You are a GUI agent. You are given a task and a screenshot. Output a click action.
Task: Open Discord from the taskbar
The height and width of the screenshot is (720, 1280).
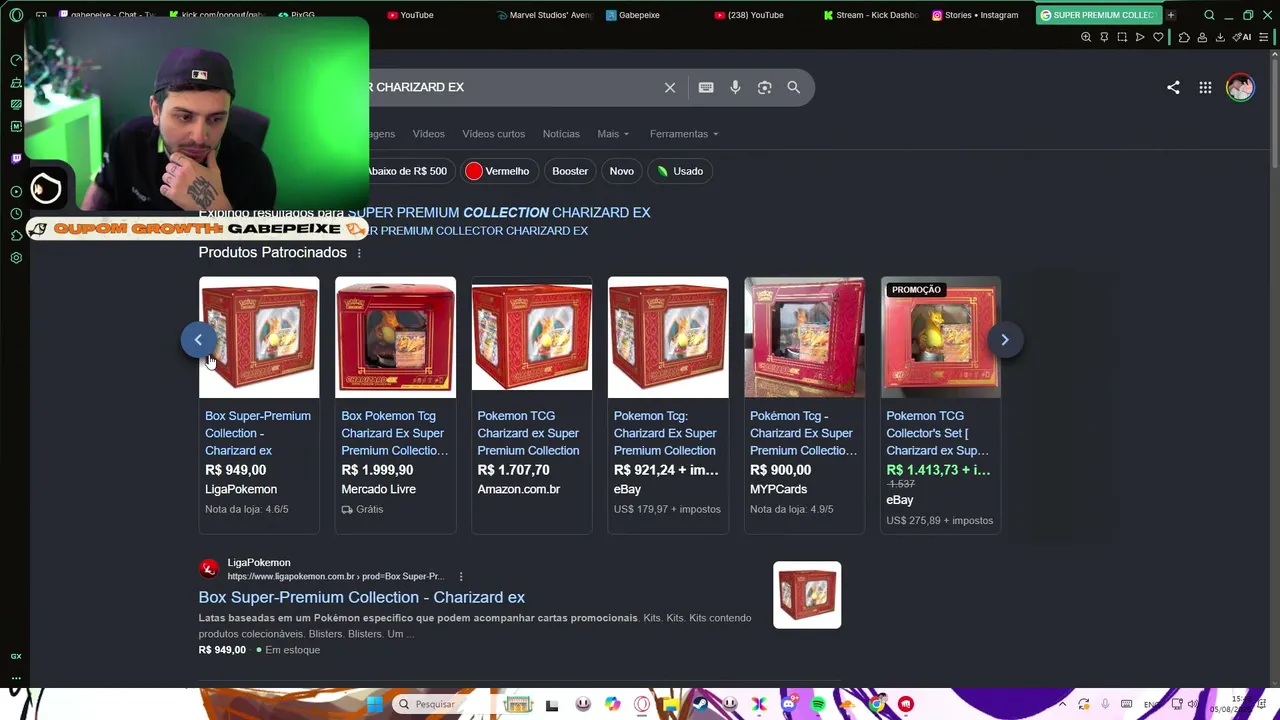coord(789,704)
